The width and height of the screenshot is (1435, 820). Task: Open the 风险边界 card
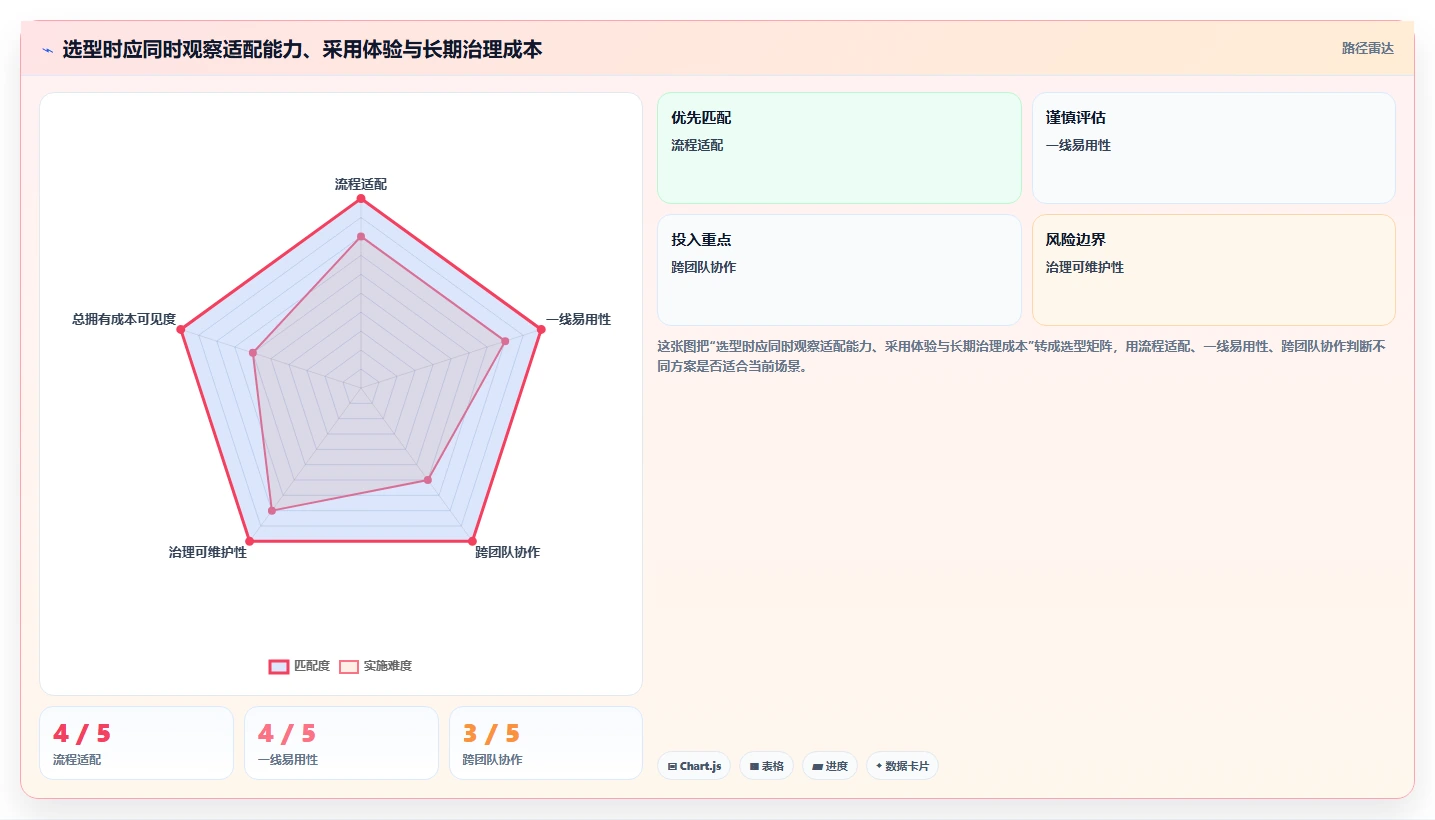(1213, 270)
